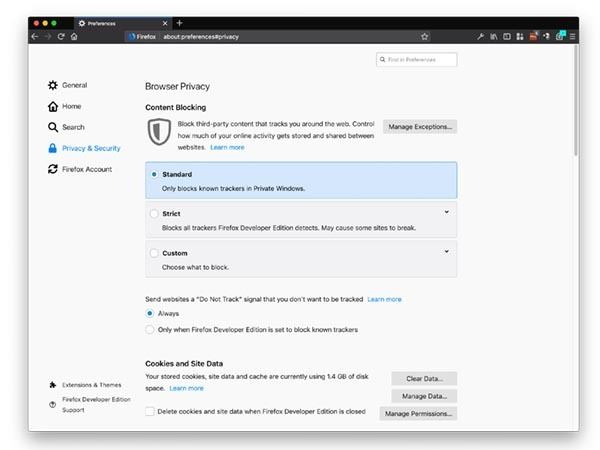Select the Custom content blocking option
Image resolution: width=600 pixels, height=450 pixels.
pyautogui.click(x=154, y=253)
